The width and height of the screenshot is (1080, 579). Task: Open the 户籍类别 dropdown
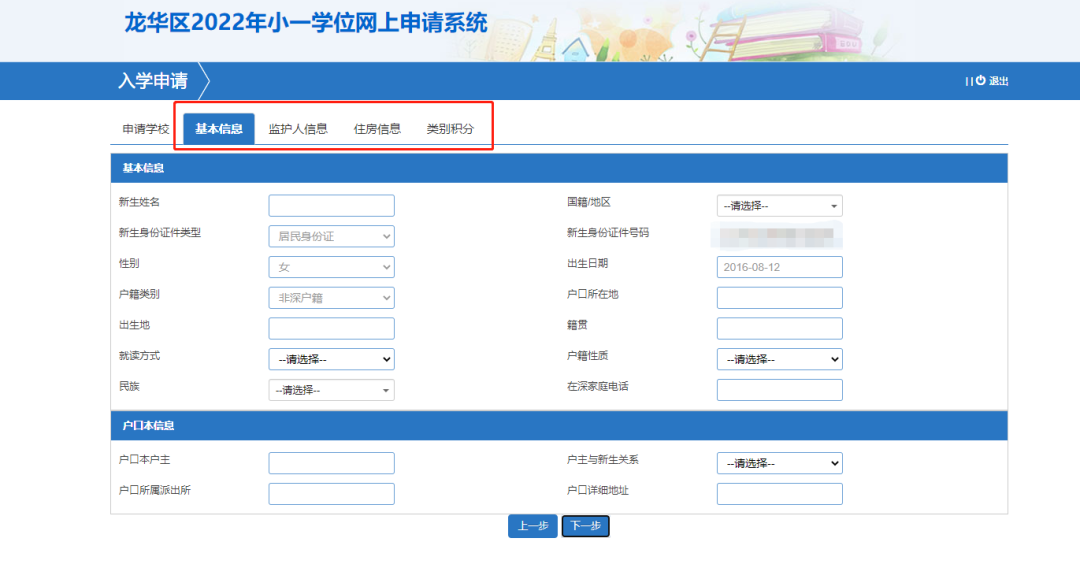tap(331, 297)
